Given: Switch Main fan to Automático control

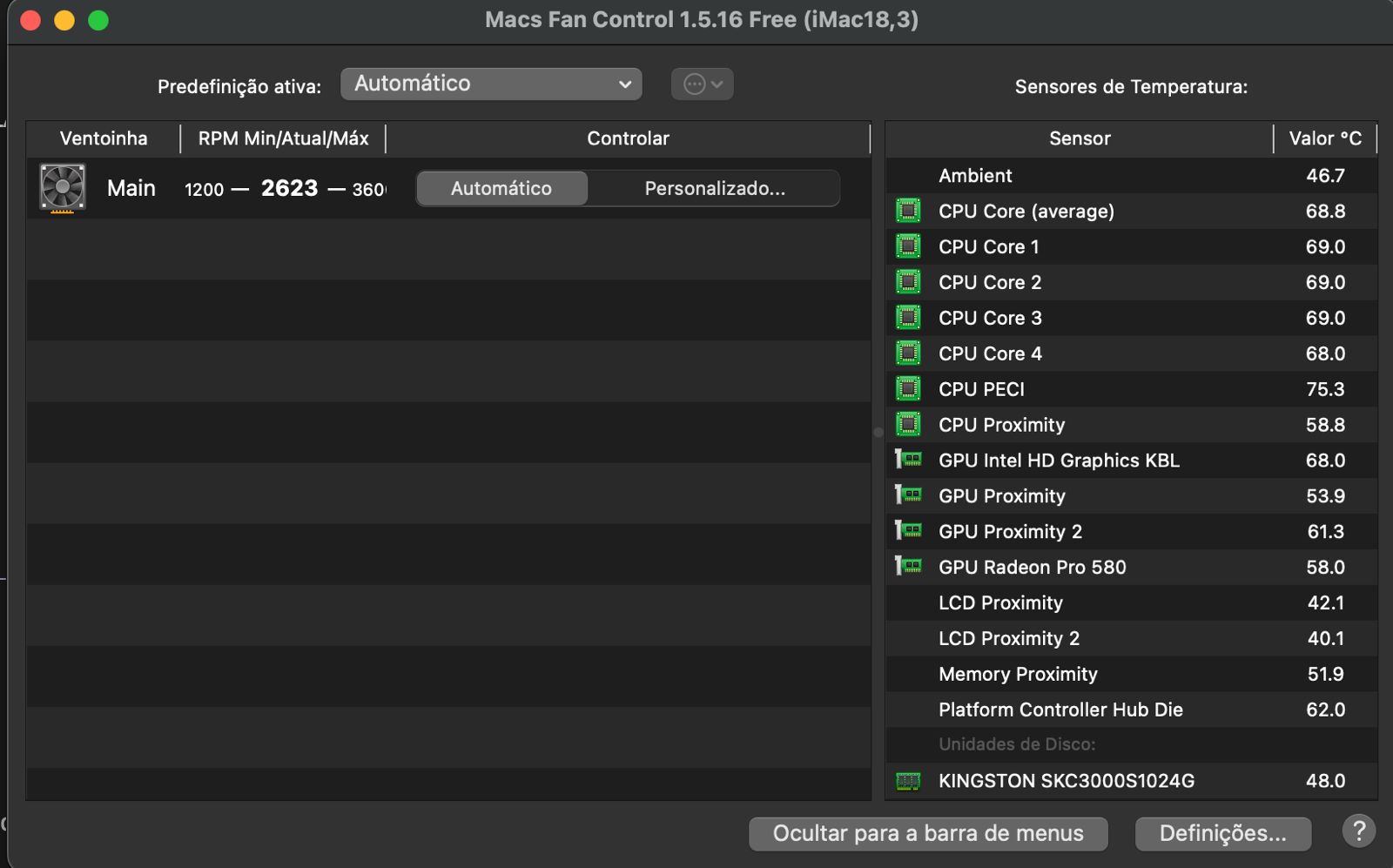Looking at the screenshot, I should (x=501, y=188).
